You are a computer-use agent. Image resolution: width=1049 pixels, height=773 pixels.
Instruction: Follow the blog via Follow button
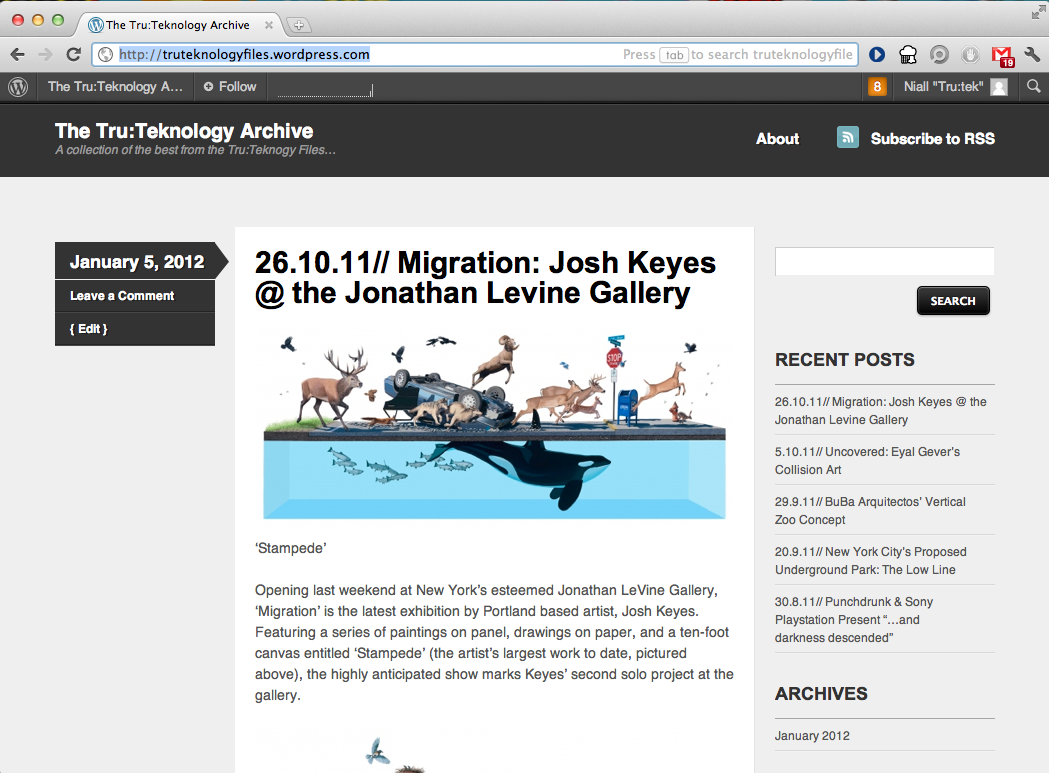(230, 87)
